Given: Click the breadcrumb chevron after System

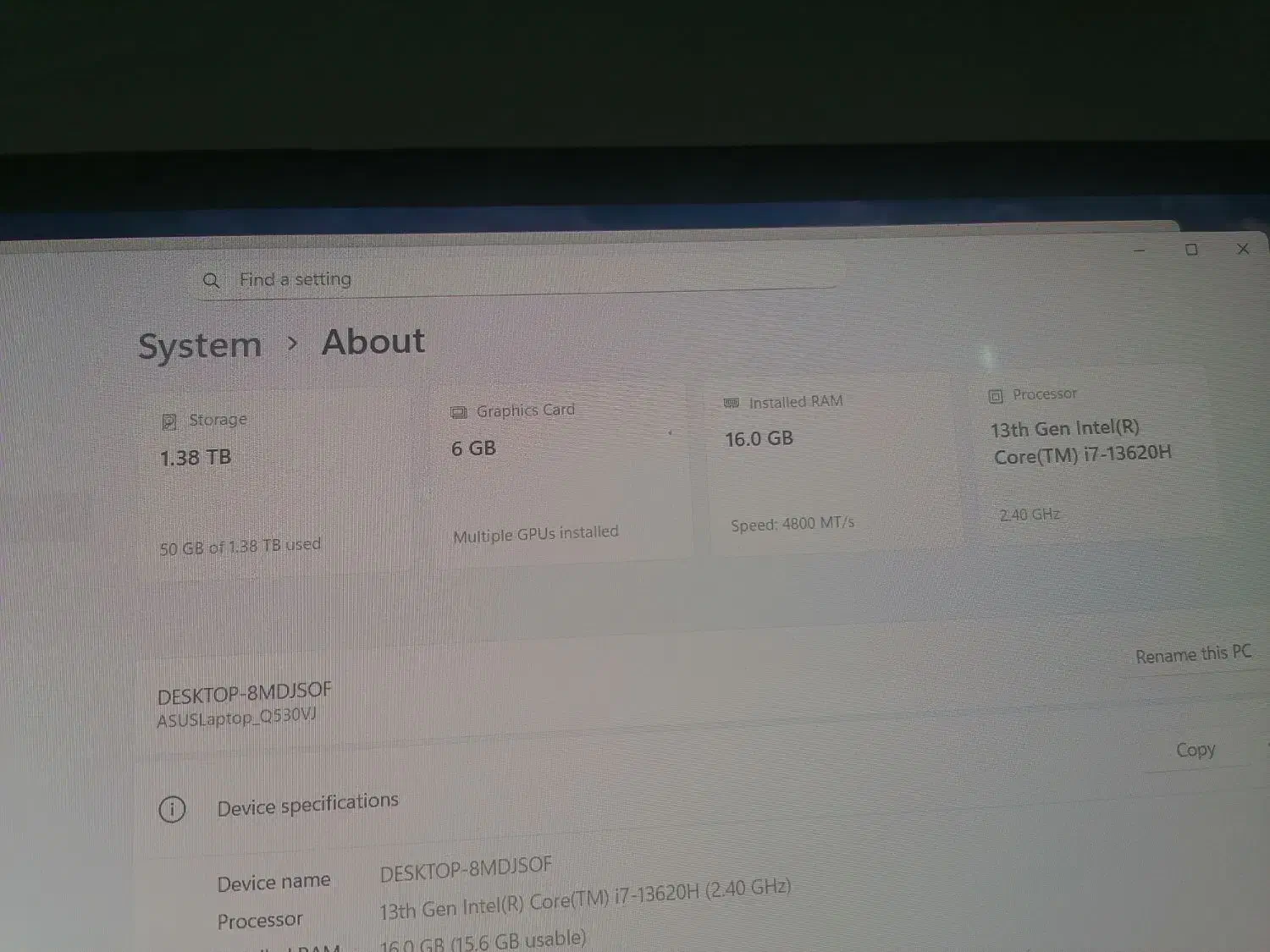Looking at the screenshot, I should 292,344.
